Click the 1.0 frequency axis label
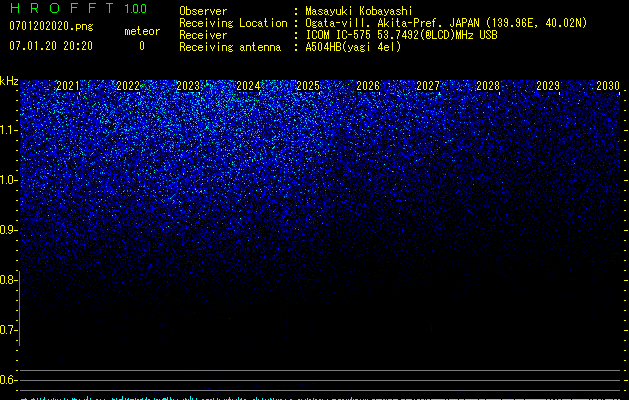Viewport: 629px width, 400px height. (x=8, y=180)
